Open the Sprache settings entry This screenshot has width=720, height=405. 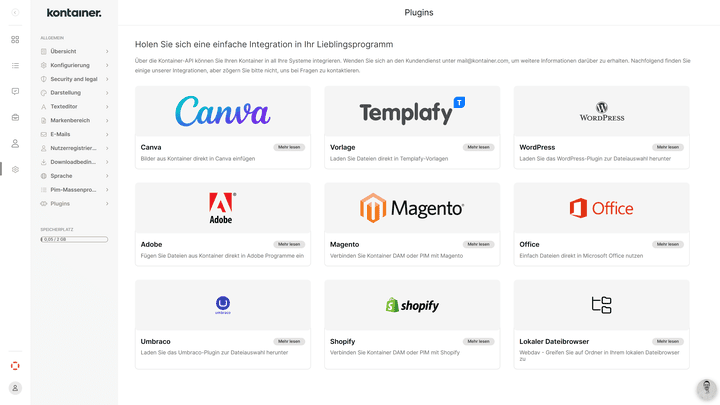click(x=61, y=175)
